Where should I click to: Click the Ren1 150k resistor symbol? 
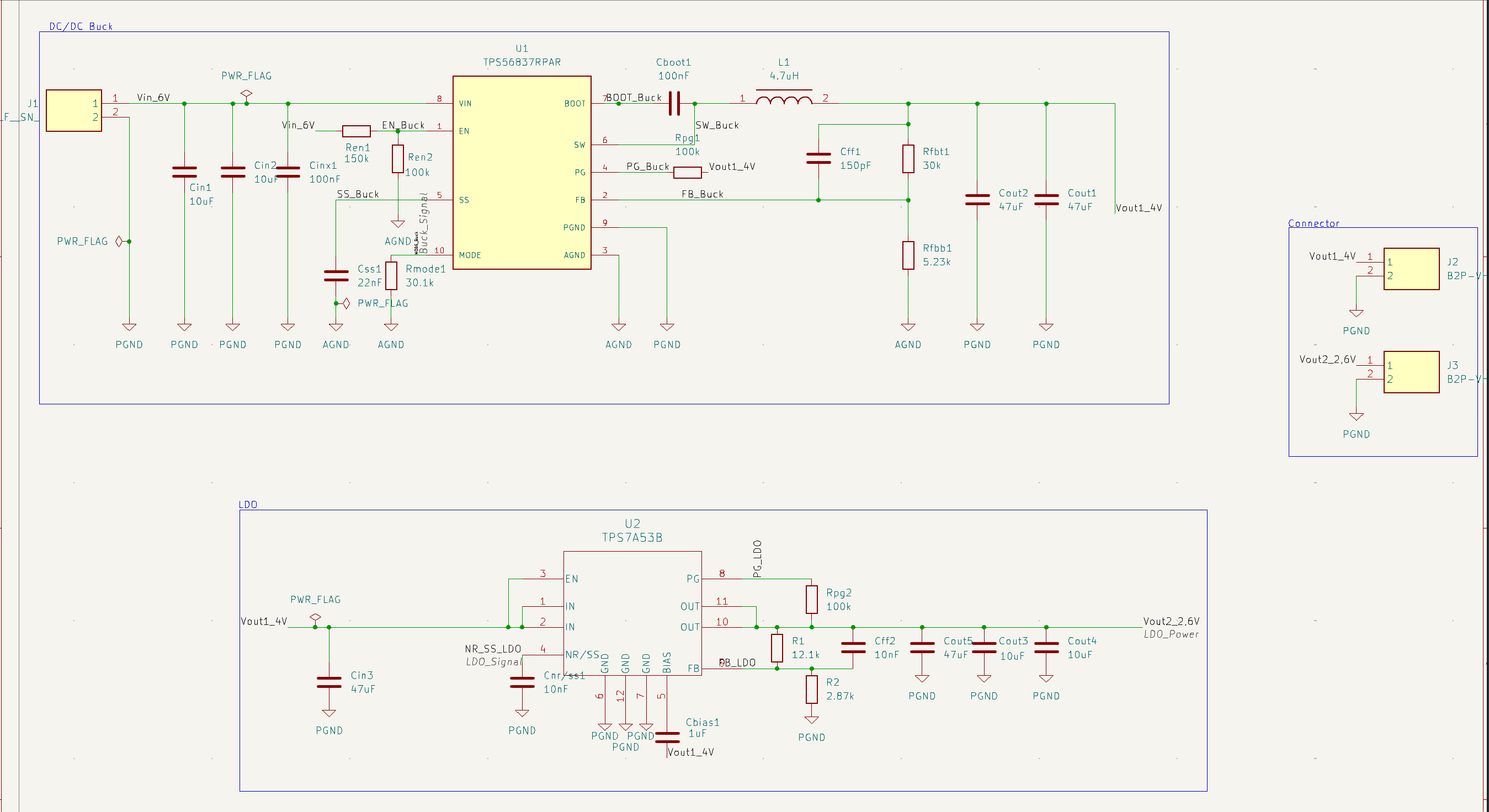click(x=357, y=131)
